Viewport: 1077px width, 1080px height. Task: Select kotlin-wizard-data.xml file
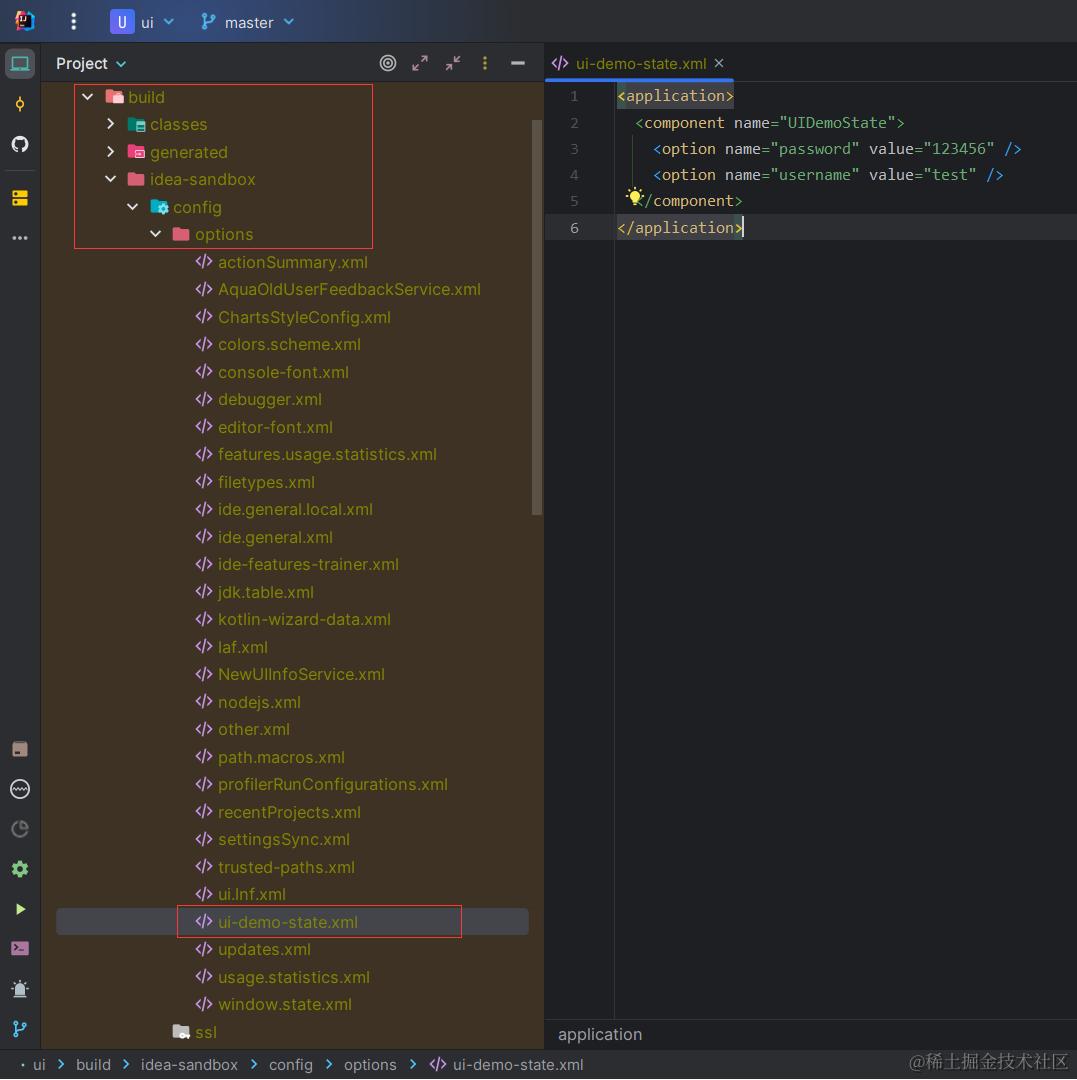click(304, 619)
